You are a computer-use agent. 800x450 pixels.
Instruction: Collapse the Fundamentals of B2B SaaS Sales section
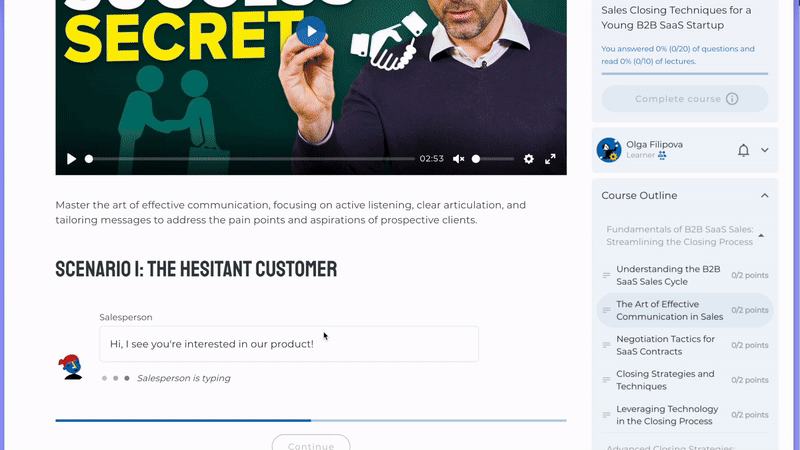click(x=761, y=236)
